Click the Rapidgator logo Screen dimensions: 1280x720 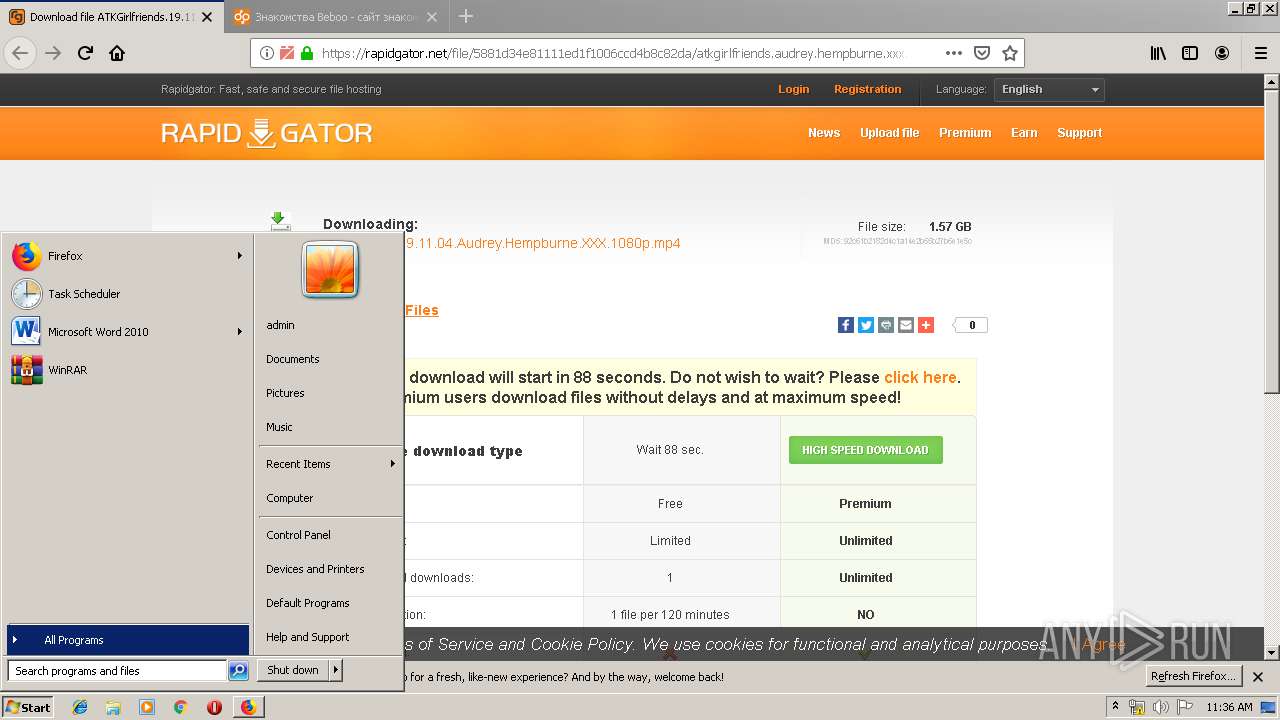click(266, 133)
